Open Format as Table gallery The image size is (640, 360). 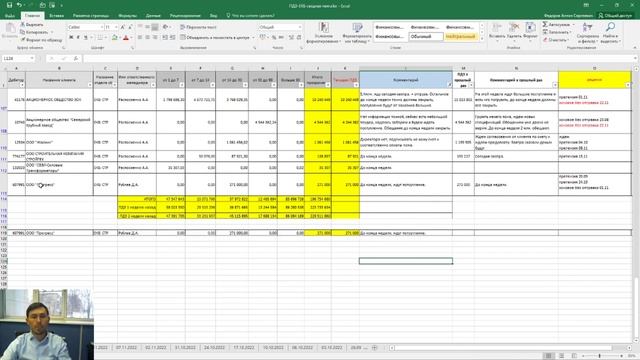[x=357, y=33]
